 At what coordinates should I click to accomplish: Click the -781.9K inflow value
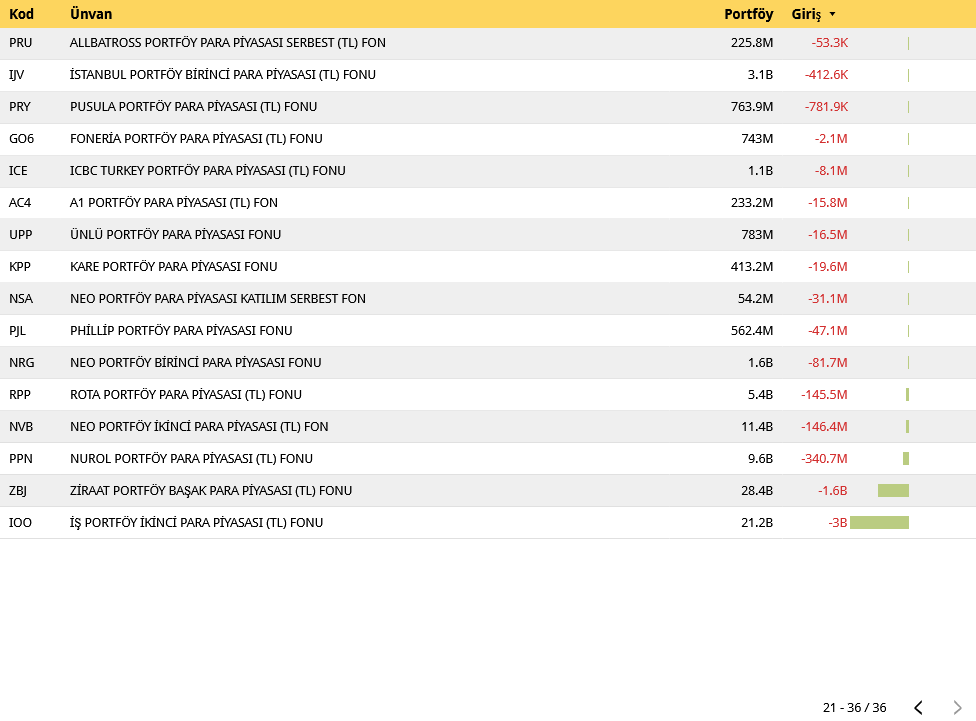(827, 106)
